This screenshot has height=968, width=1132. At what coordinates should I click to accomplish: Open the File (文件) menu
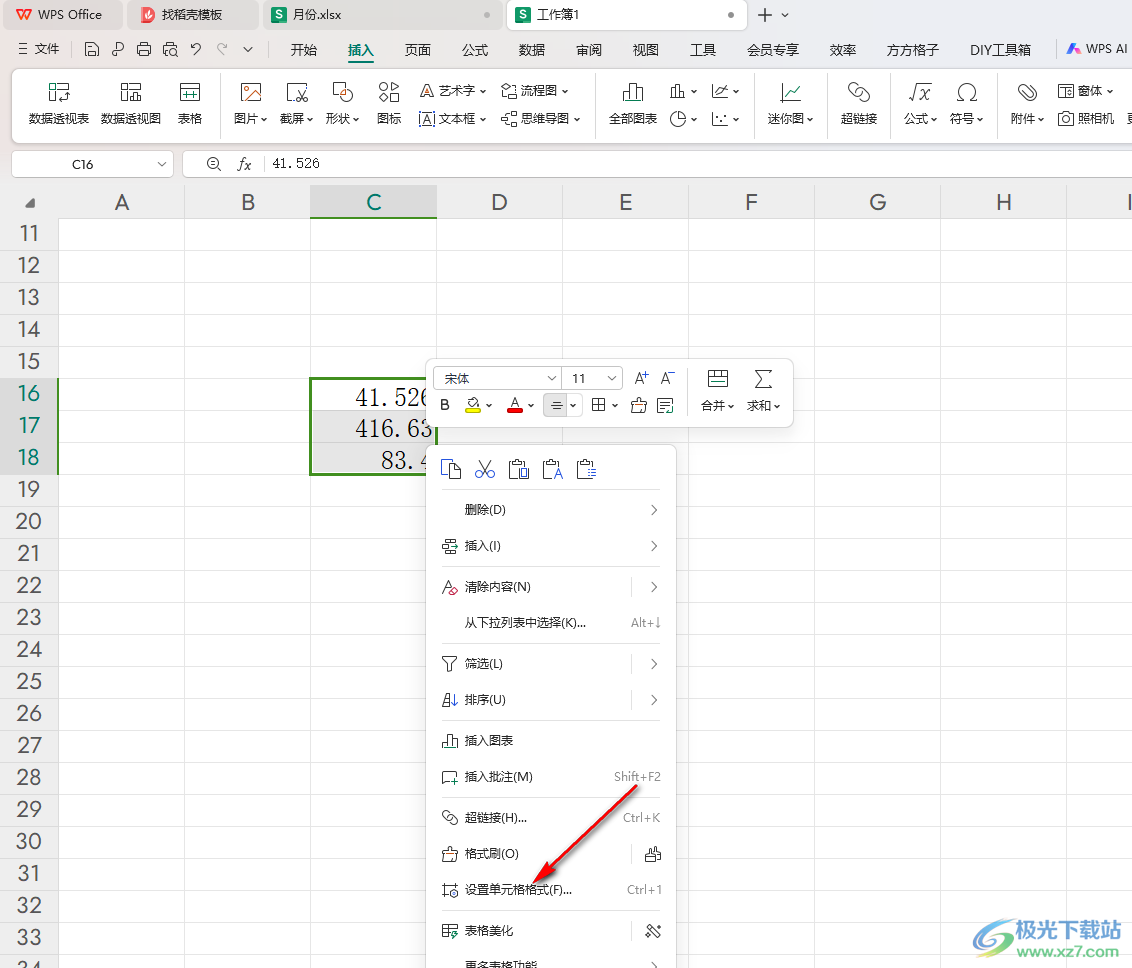click(39, 49)
